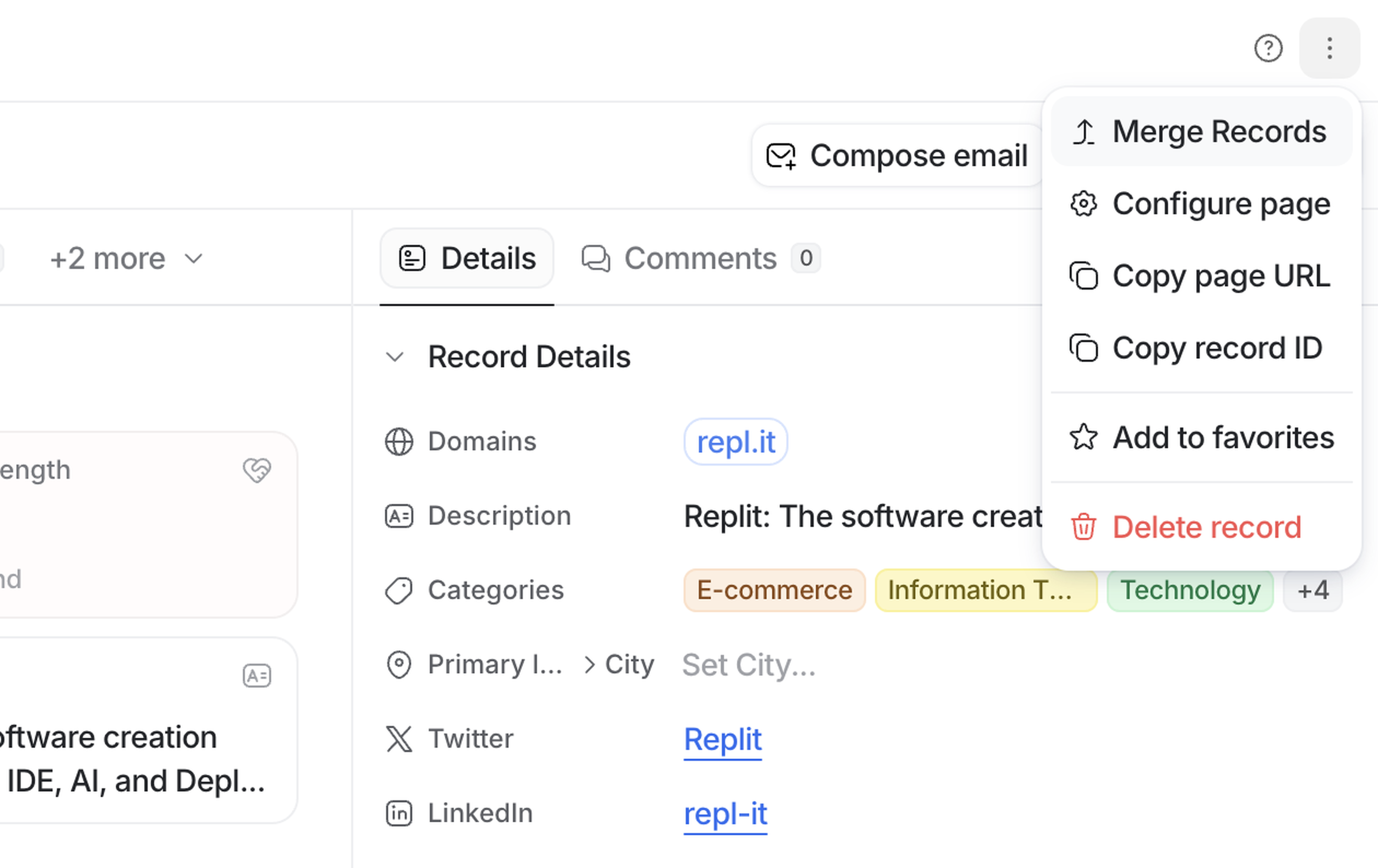Screen dimensions: 1378x868
Task: Open the Replit Twitter link
Action: [723, 739]
